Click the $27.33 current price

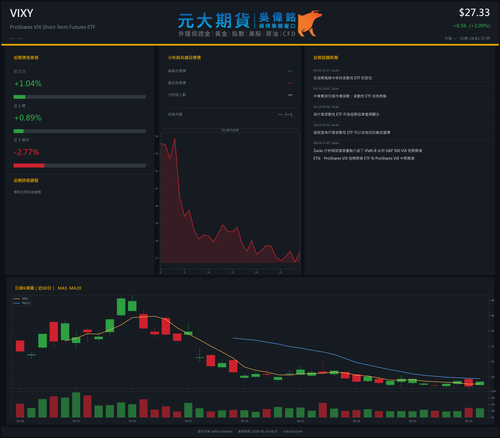474,13
